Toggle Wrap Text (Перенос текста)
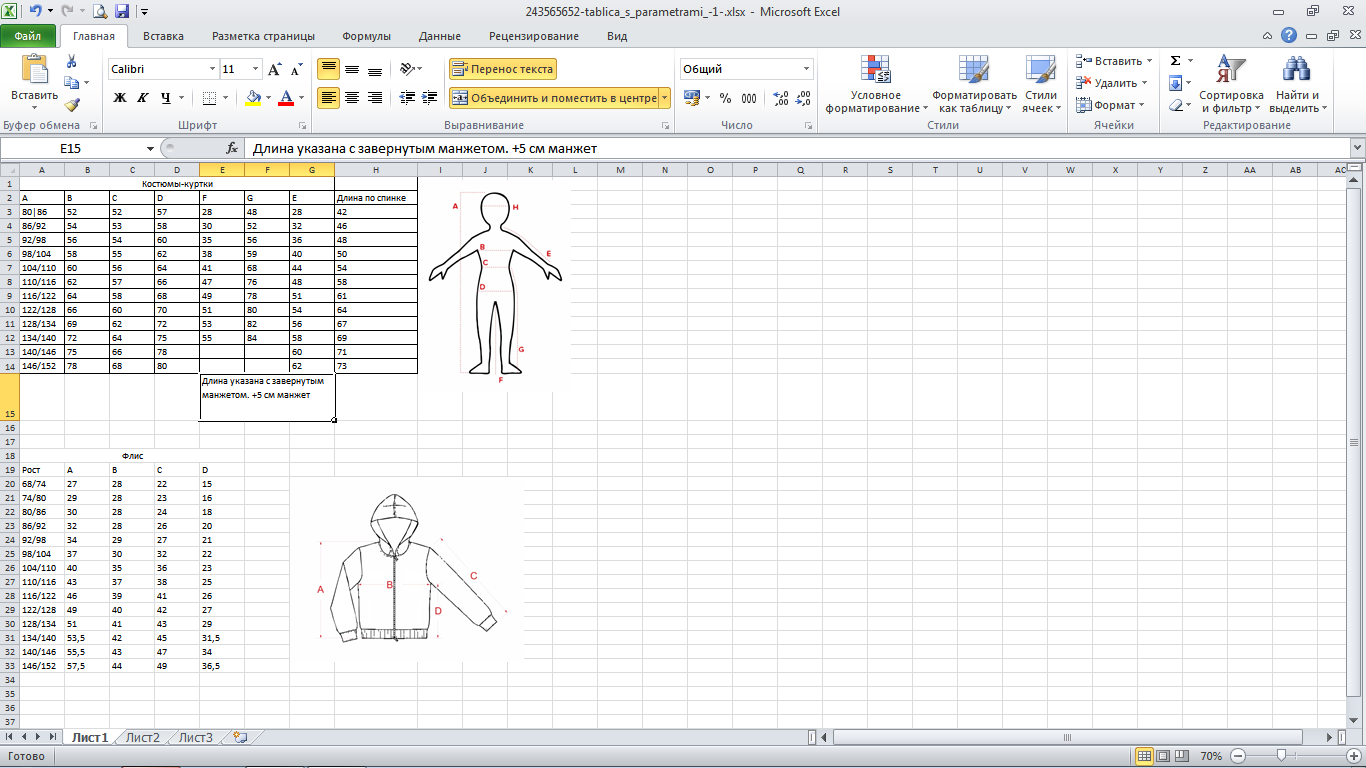Screen dimensions: 1366x768 502,69
